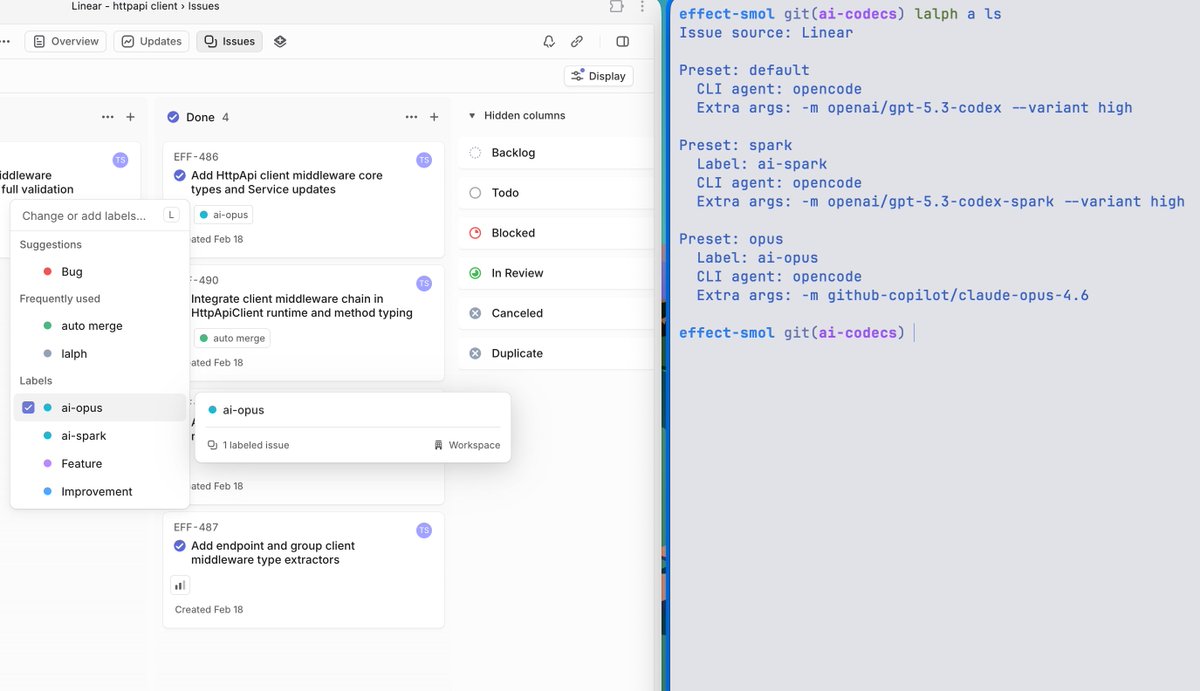This screenshot has height=691, width=1200.
Task: Click assignee avatar on the partially hidden card
Action: 120,160
